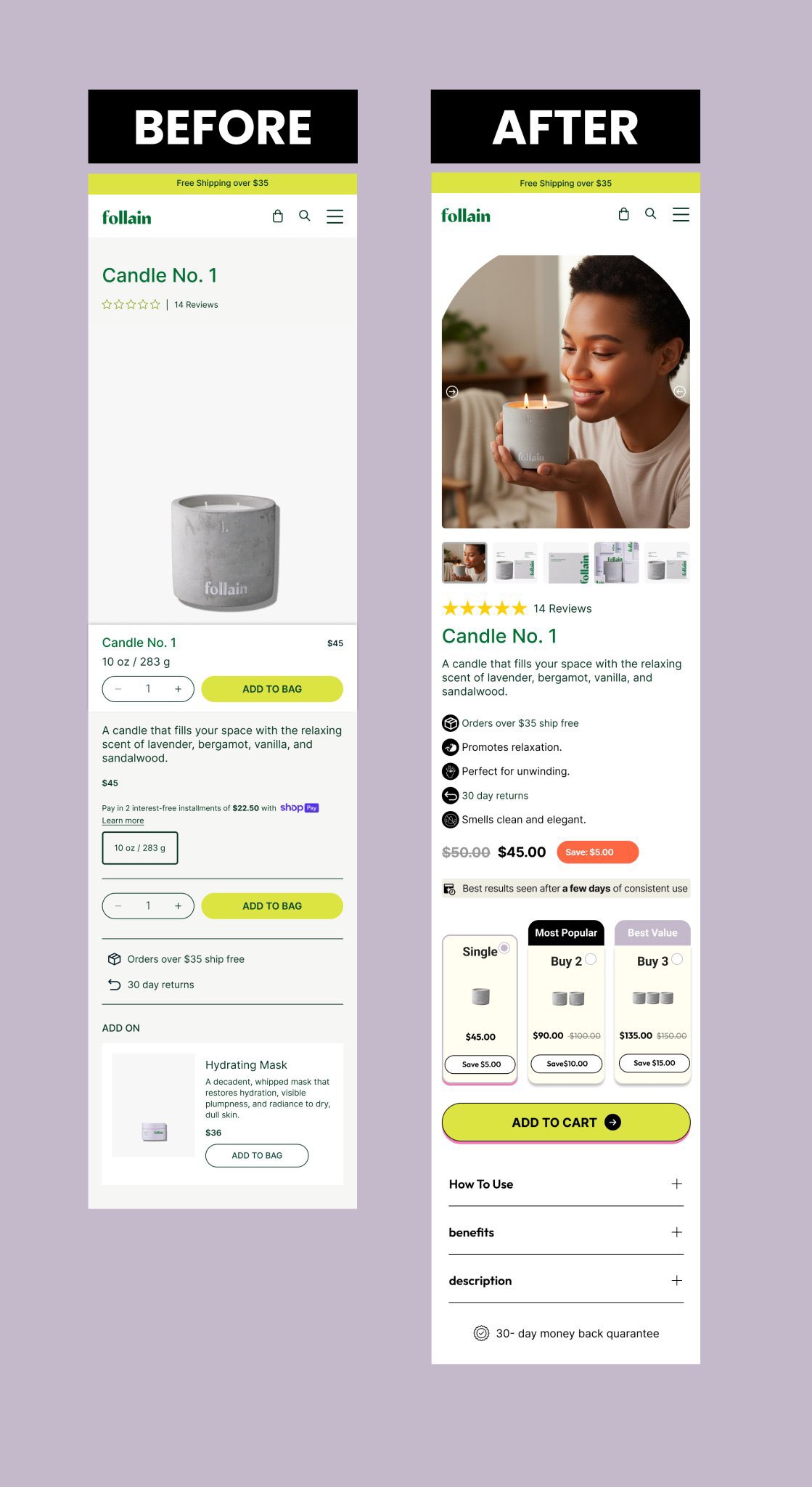Click the search icon in the After header
This screenshot has height=1487, width=812.
651,213
